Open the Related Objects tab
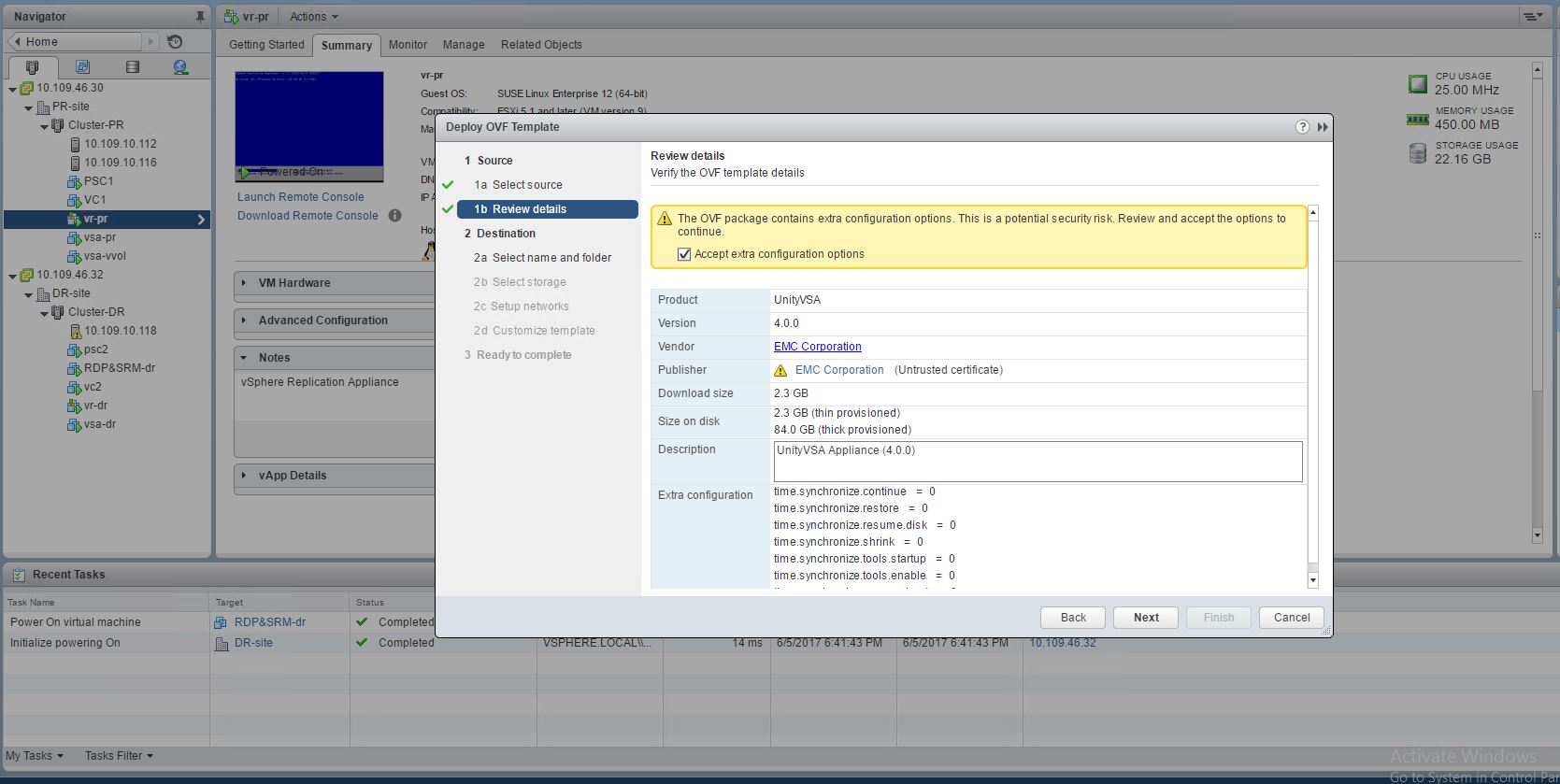 [x=540, y=45]
